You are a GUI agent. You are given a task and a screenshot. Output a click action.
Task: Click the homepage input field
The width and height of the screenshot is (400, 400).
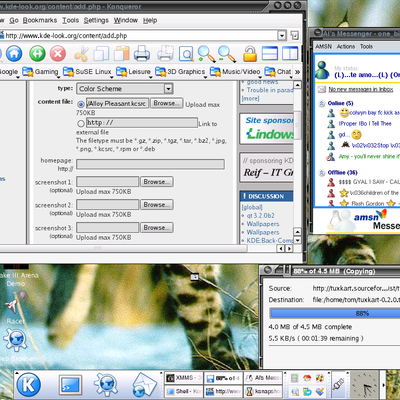150,164
